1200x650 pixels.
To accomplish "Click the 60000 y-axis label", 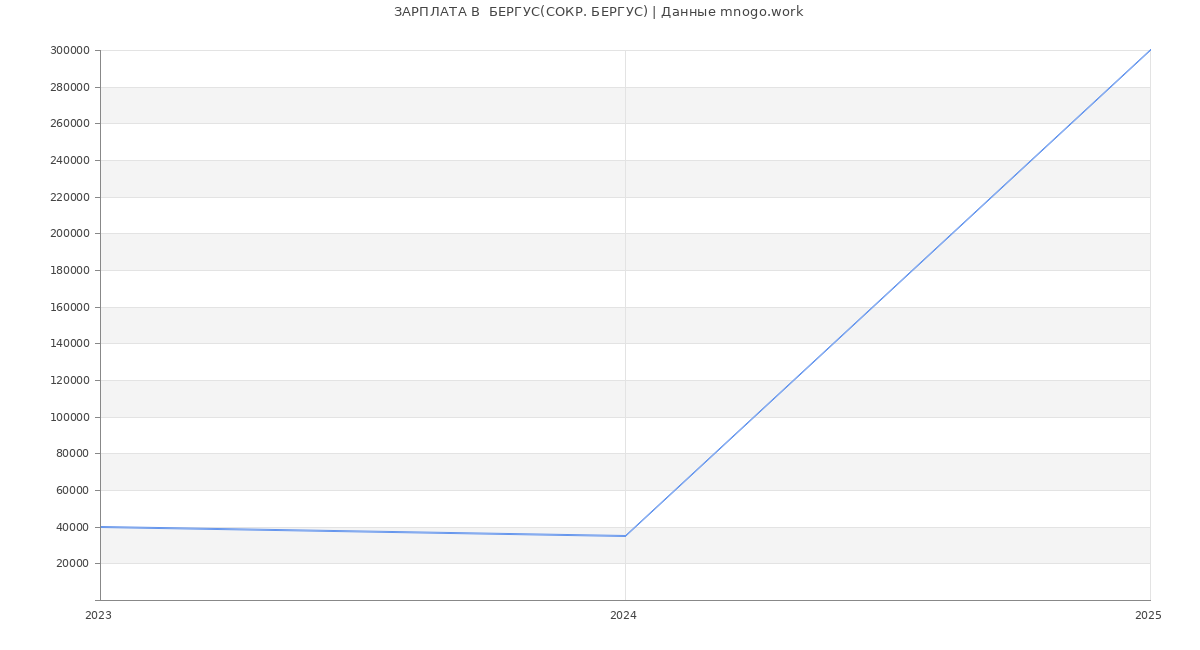I will (72, 491).
